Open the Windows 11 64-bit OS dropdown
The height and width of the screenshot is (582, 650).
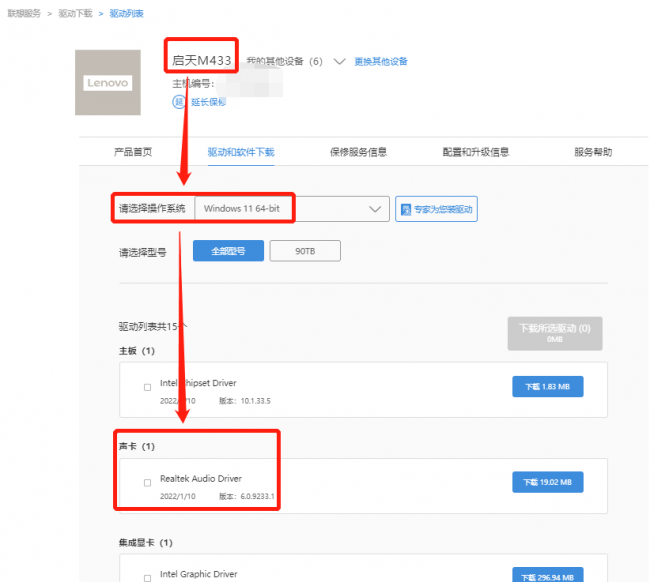click(x=292, y=209)
